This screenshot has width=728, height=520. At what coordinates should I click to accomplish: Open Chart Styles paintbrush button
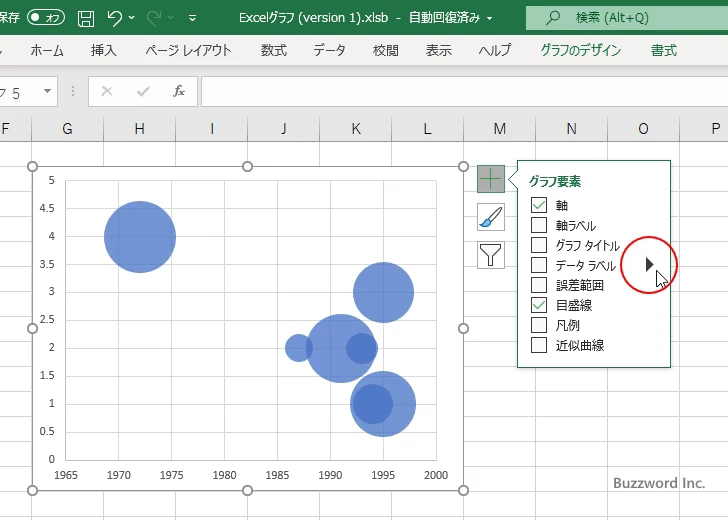click(491, 217)
